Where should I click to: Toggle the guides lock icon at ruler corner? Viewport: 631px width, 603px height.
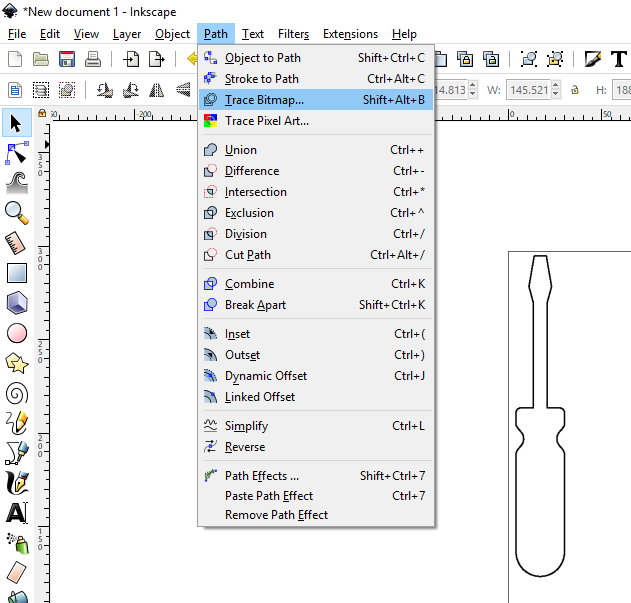[42, 113]
